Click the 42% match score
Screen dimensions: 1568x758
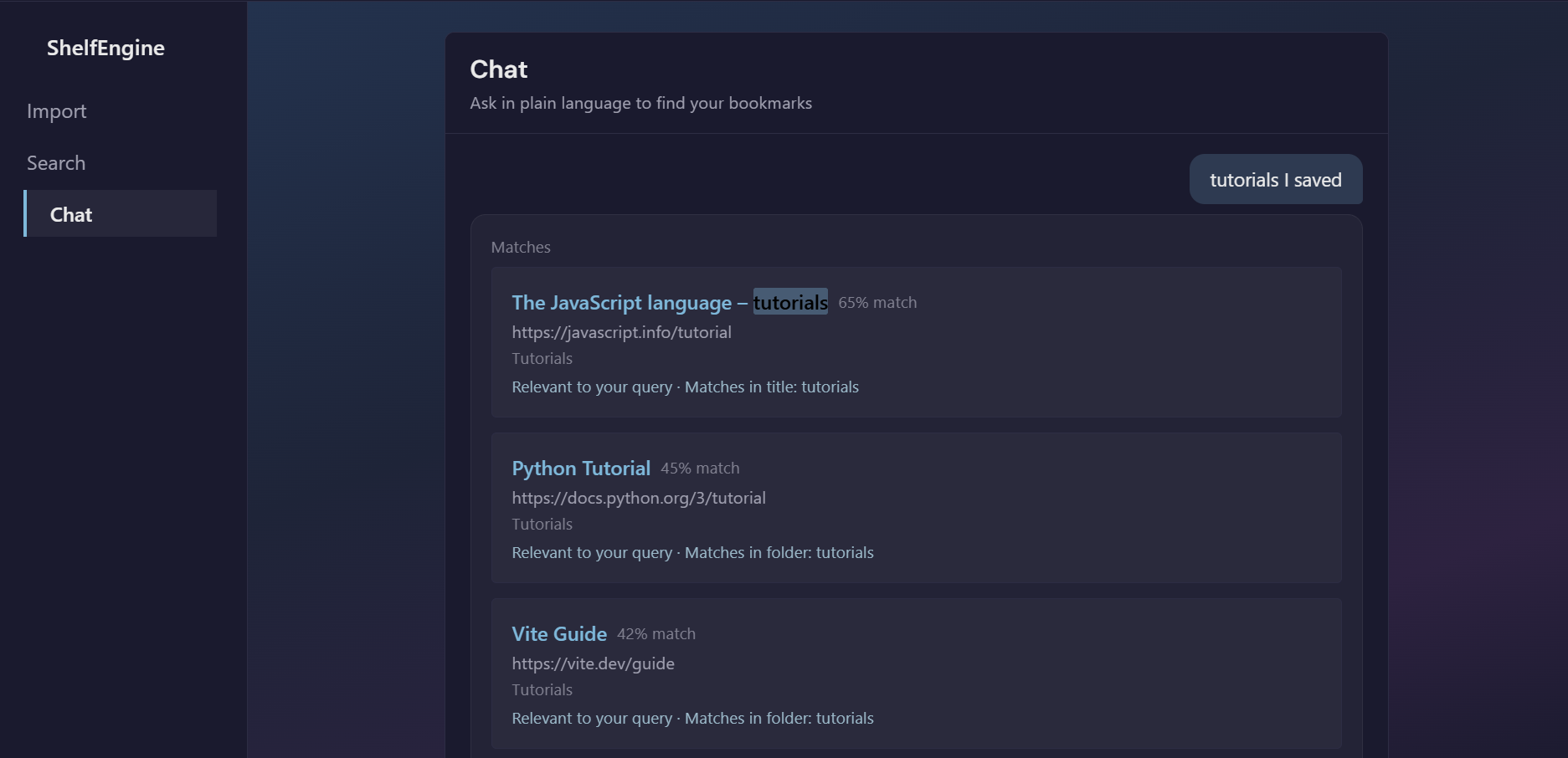656,634
